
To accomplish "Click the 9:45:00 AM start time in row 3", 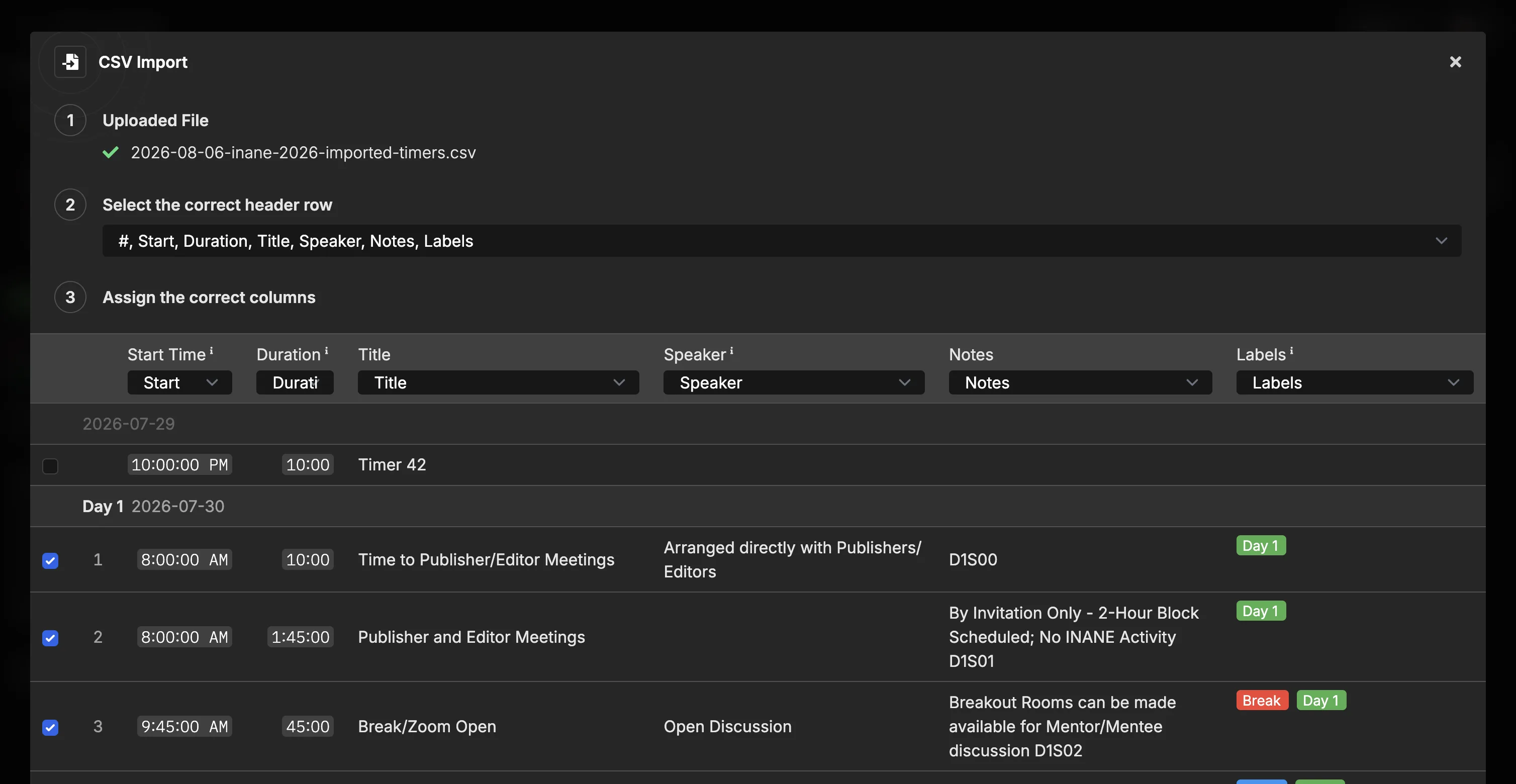I will click(x=184, y=726).
